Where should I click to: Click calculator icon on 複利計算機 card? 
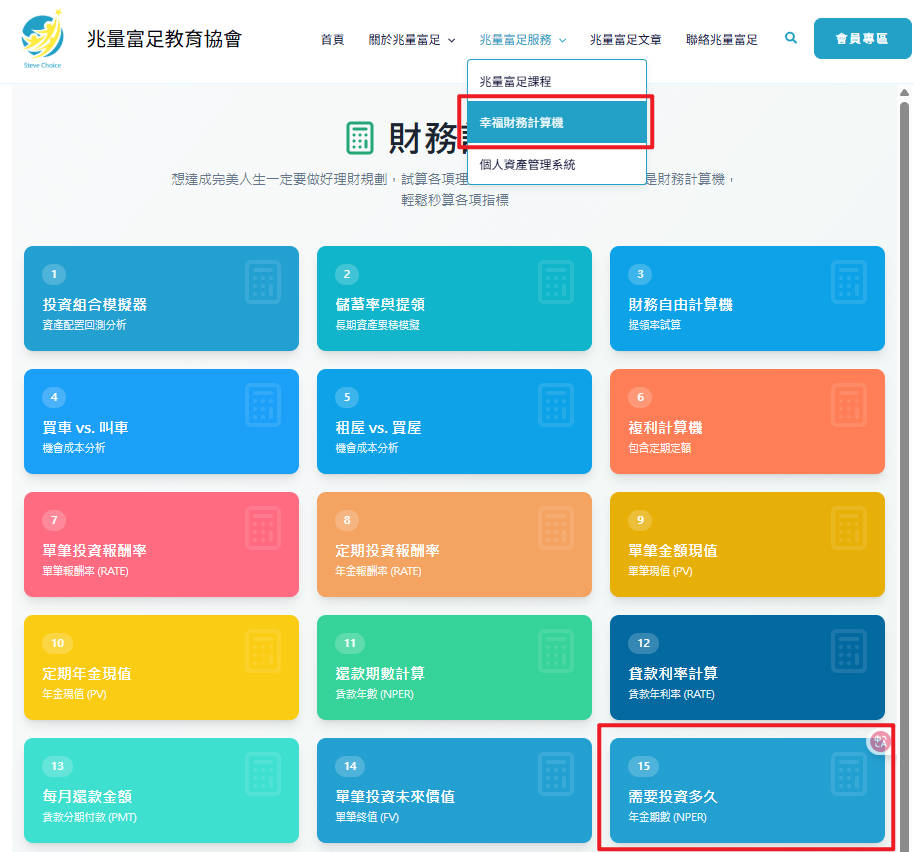tap(848, 406)
